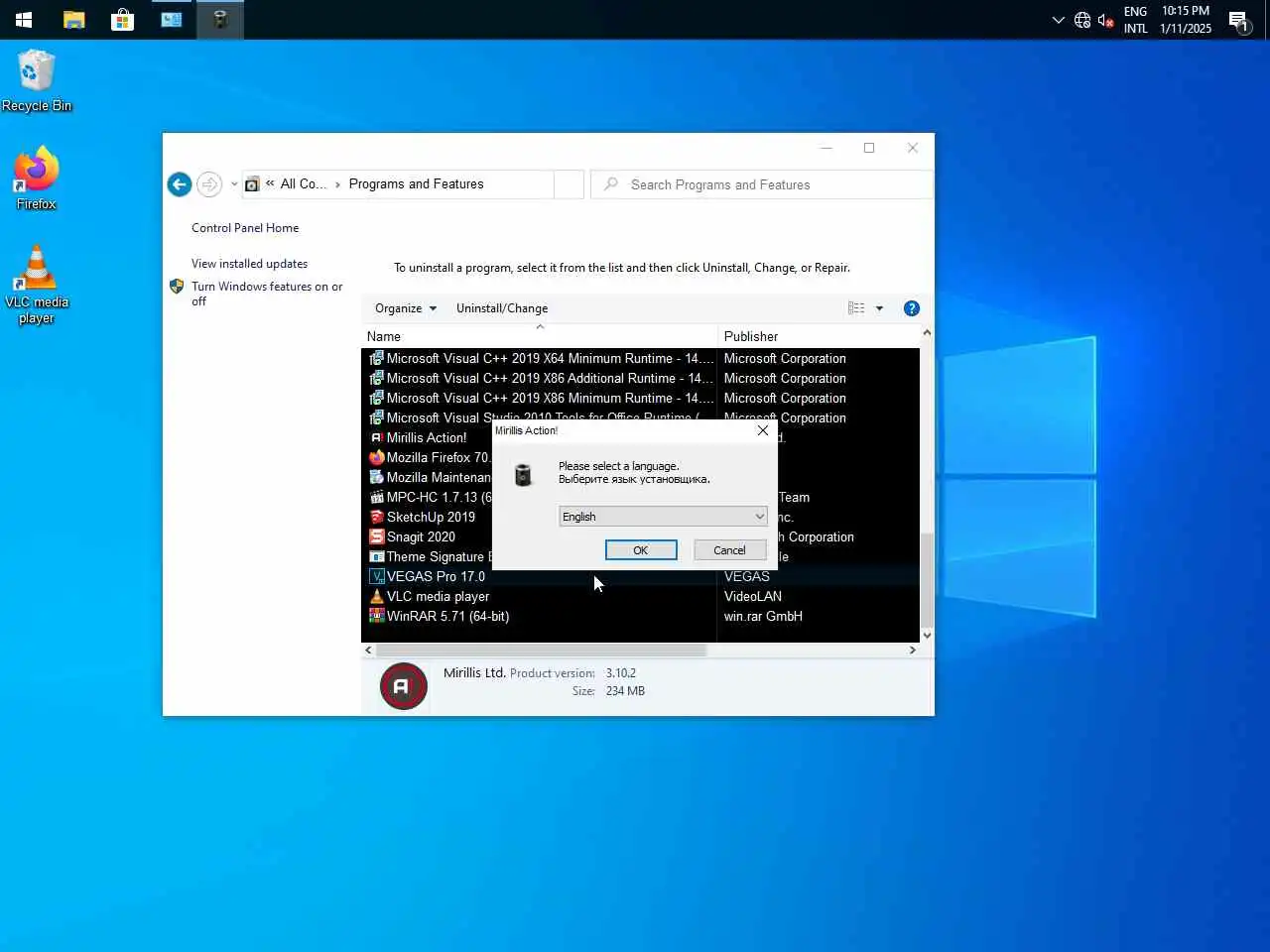Click the win.rar GmbH publisher cell
Image resolution: width=1270 pixels, height=952 pixels.
point(763,616)
